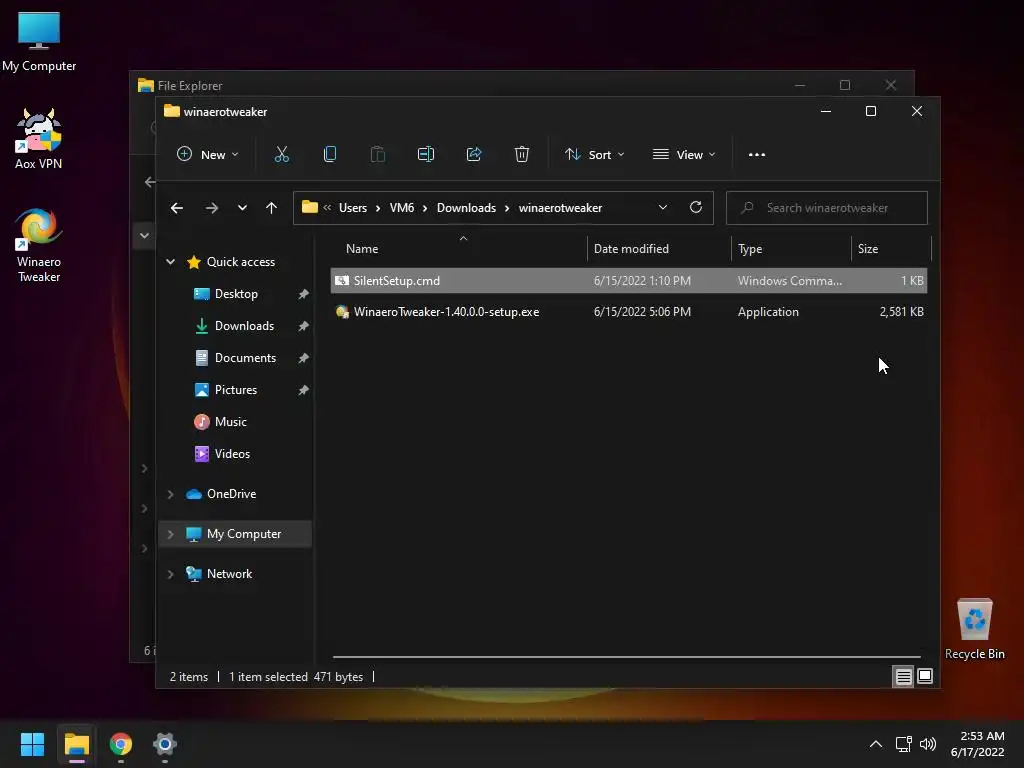Click the Copy icon in toolbar
Screen dimensions: 1024x768
[x=330, y=155]
